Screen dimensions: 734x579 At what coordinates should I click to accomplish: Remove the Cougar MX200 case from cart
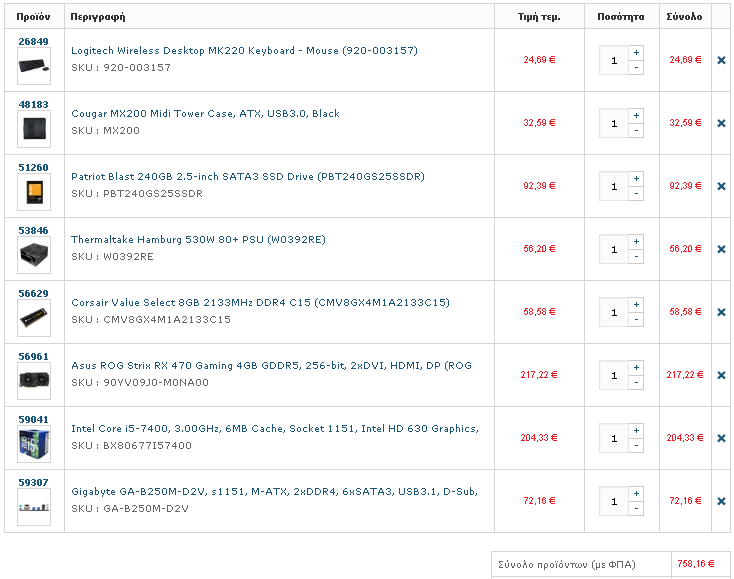[x=721, y=123]
